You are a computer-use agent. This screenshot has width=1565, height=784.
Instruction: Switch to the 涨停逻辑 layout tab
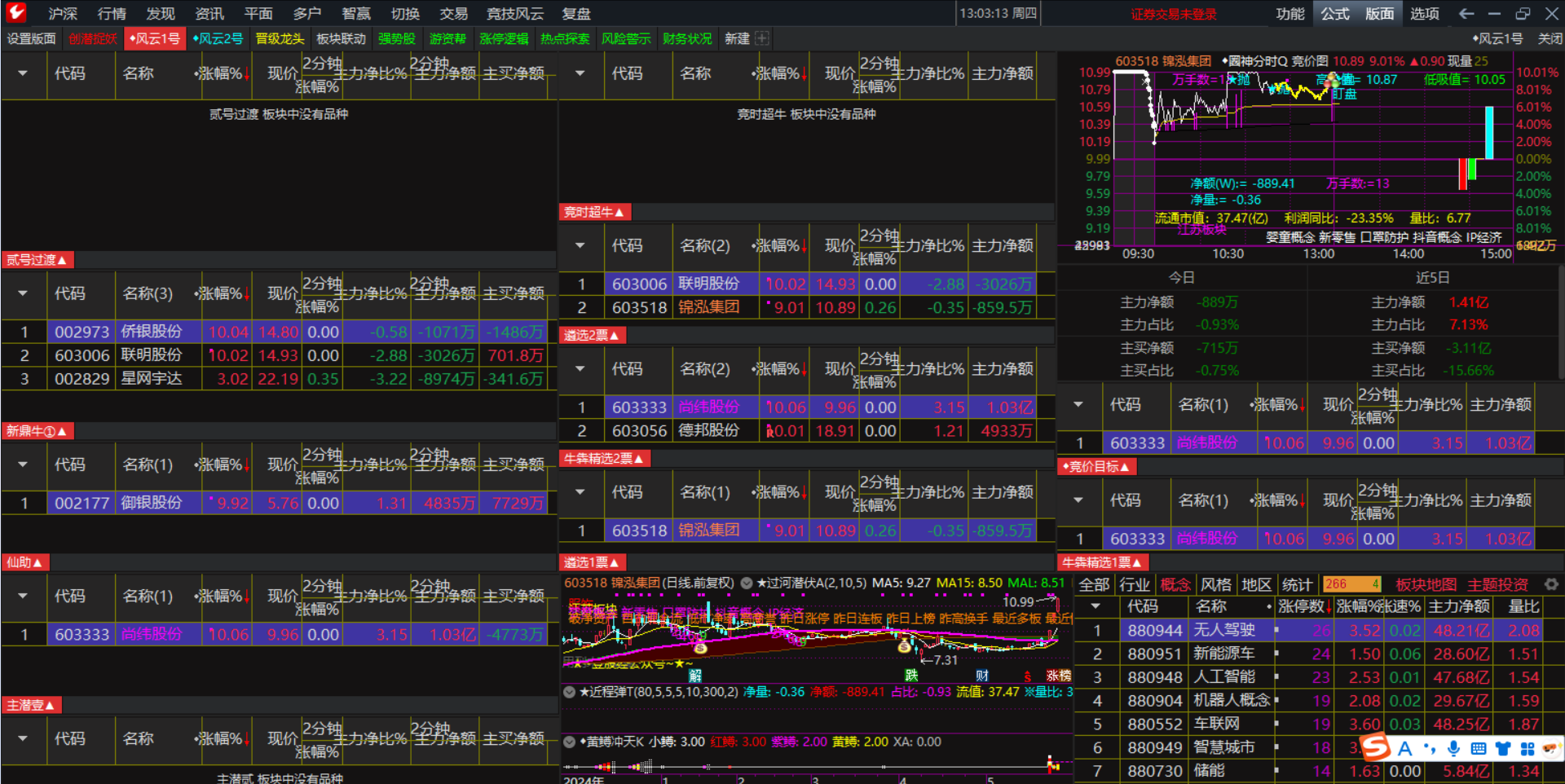click(x=504, y=38)
